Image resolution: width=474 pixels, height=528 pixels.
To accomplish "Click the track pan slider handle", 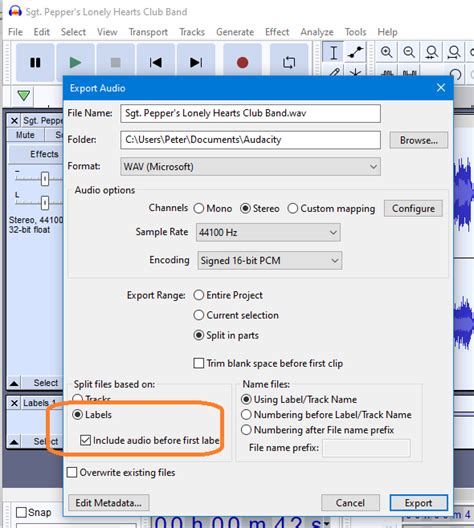I will (45, 203).
